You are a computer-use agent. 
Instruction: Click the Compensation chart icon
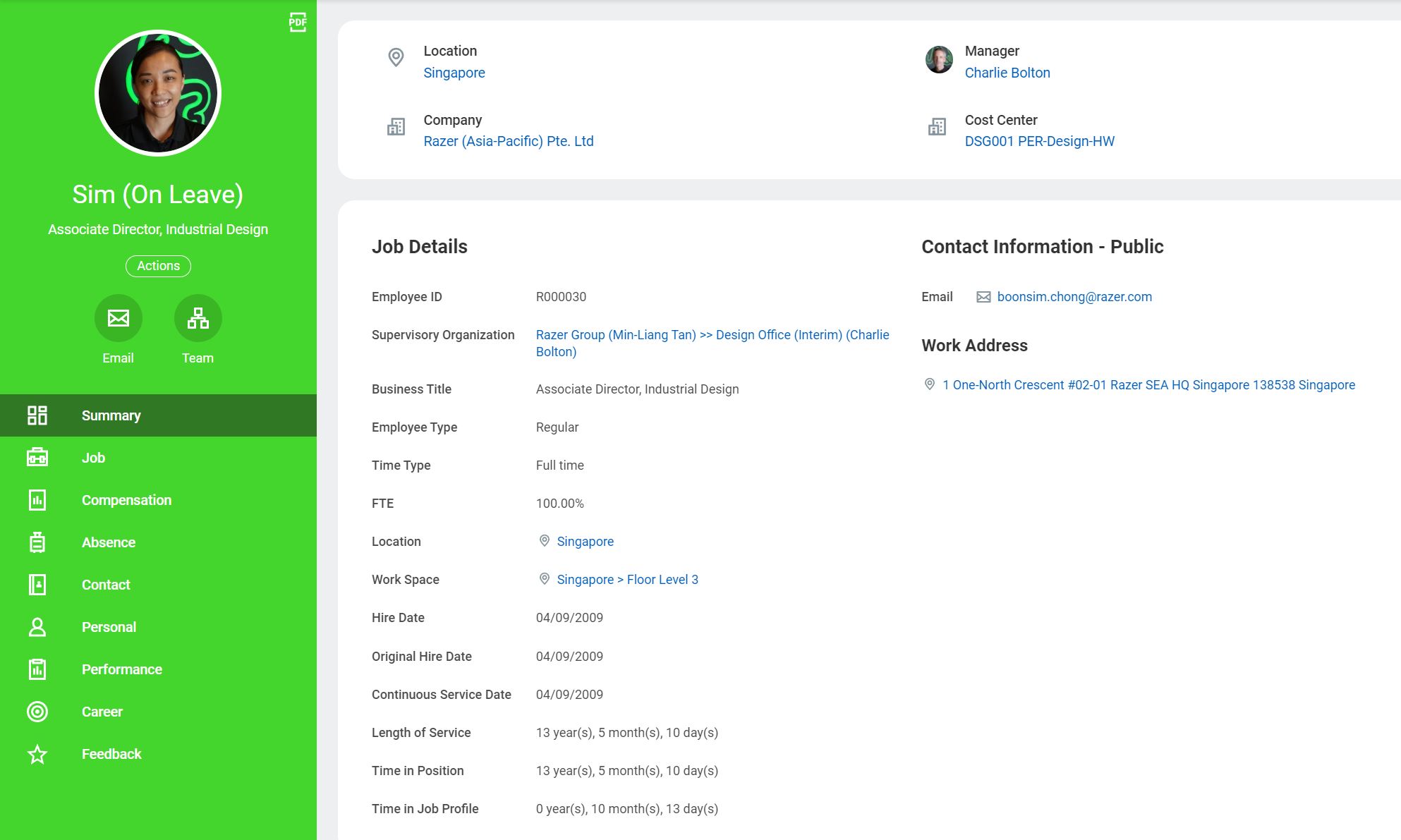click(37, 500)
